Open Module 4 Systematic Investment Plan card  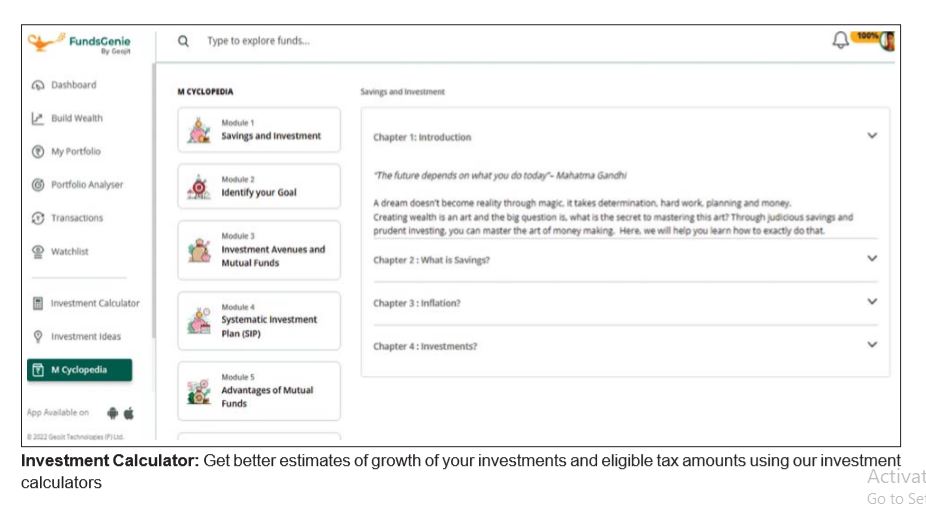(x=259, y=321)
